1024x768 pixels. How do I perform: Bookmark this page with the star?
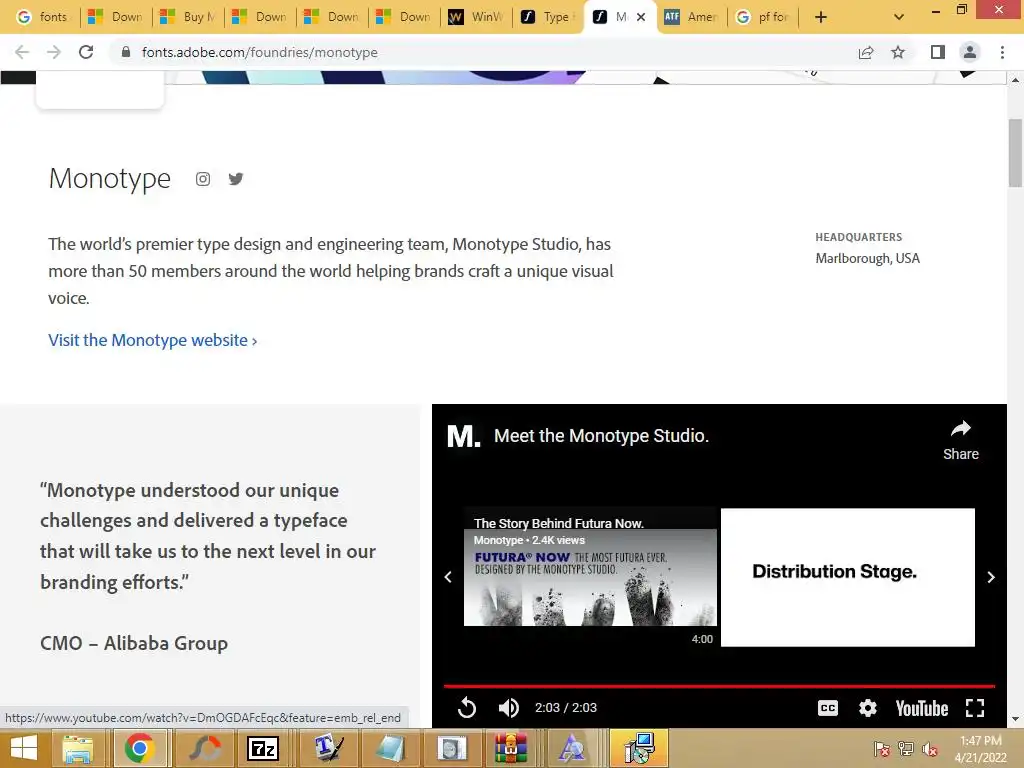[898, 52]
